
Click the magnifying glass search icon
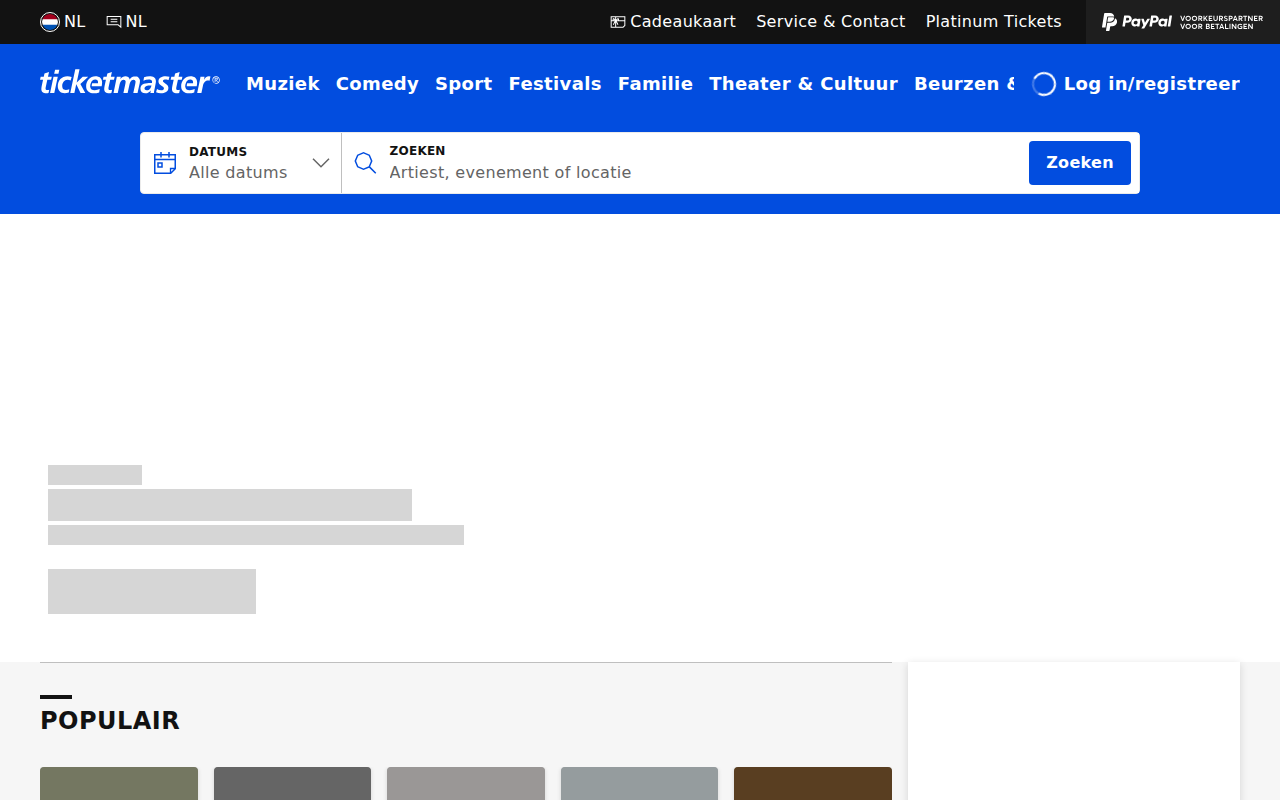point(366,163)
